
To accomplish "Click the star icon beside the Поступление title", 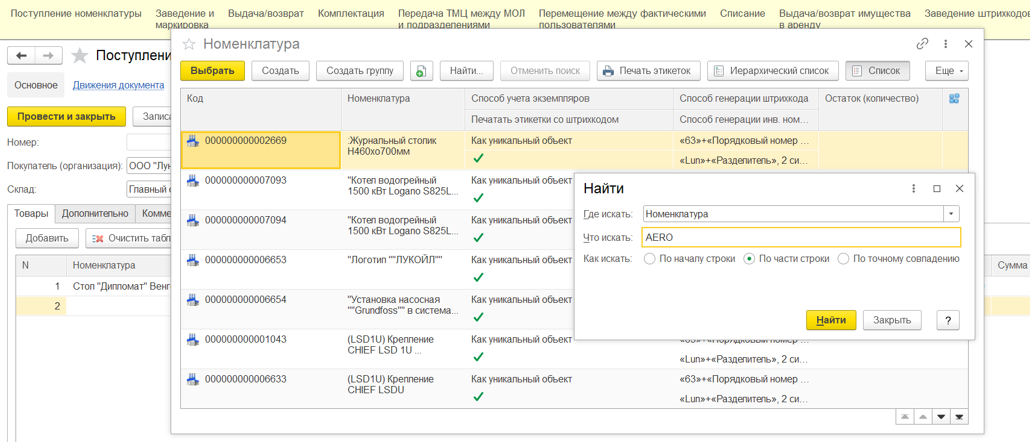I will click(79, 56).
